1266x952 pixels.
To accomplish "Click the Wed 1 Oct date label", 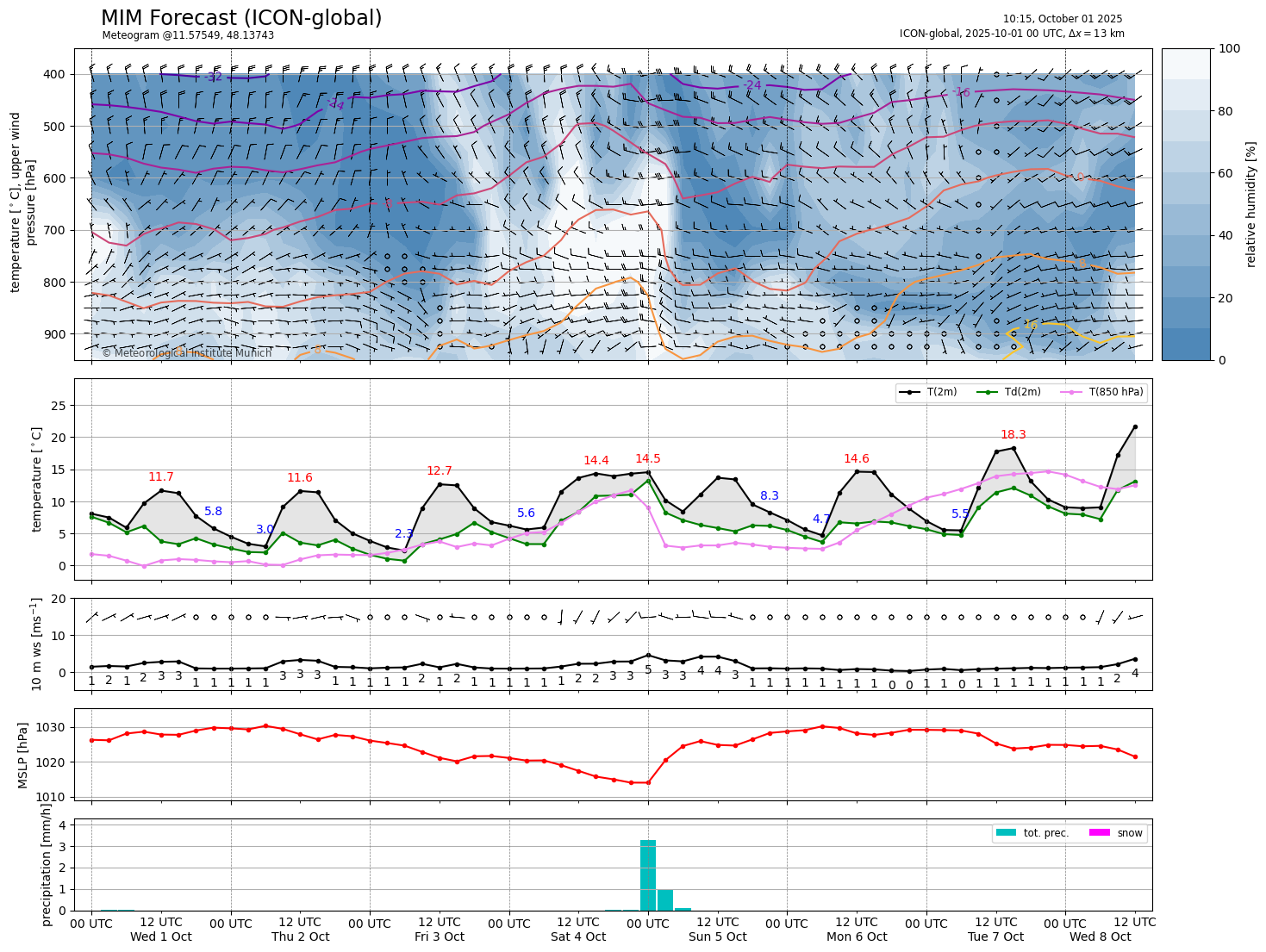I will pyautogui.click(x=161, y=937).
